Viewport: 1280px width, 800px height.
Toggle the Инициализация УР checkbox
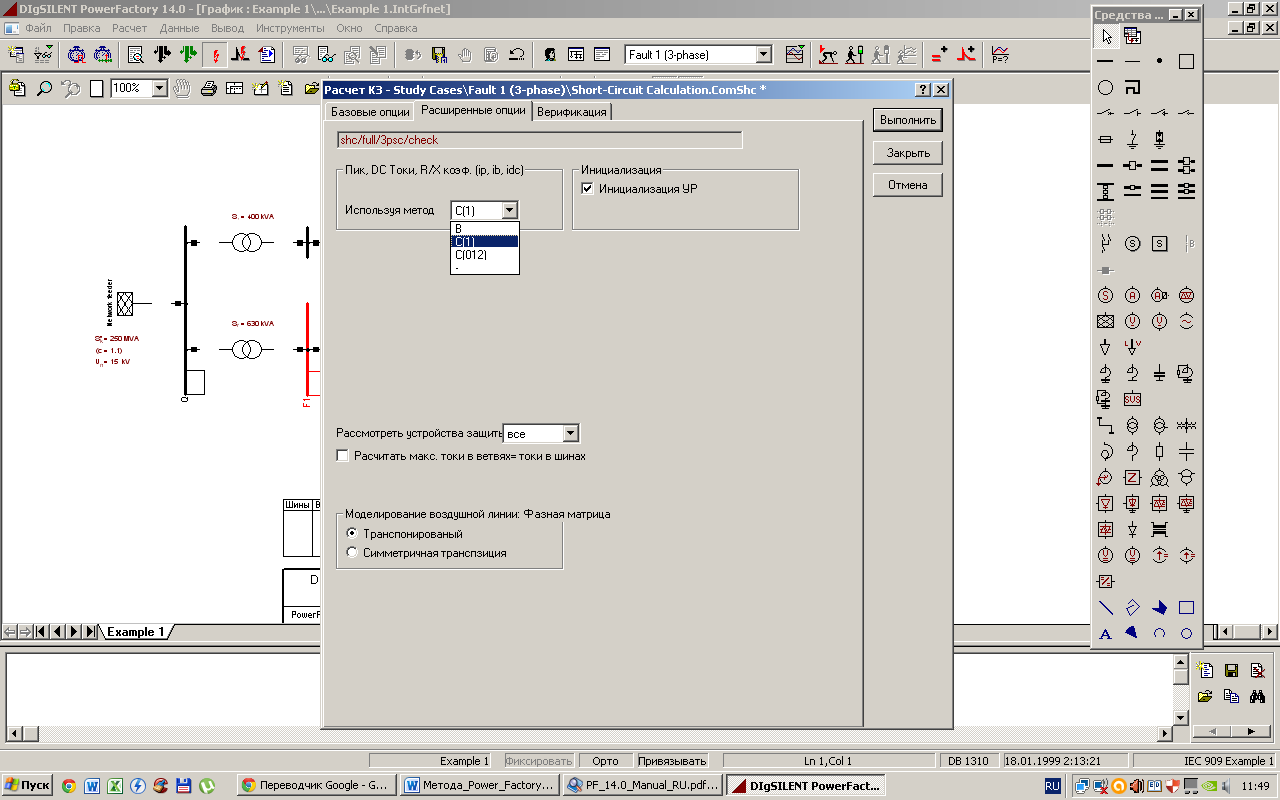pyautogui.click(x=588, y=188)
